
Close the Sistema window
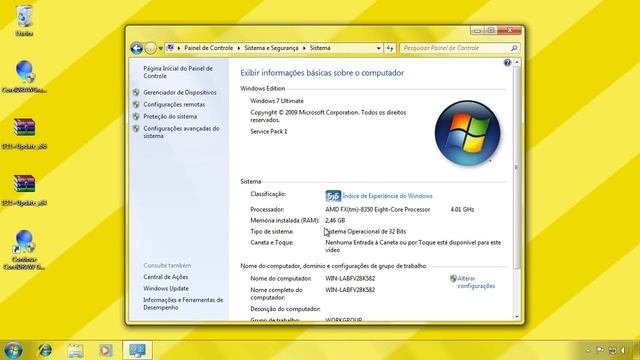click(509, 30)
